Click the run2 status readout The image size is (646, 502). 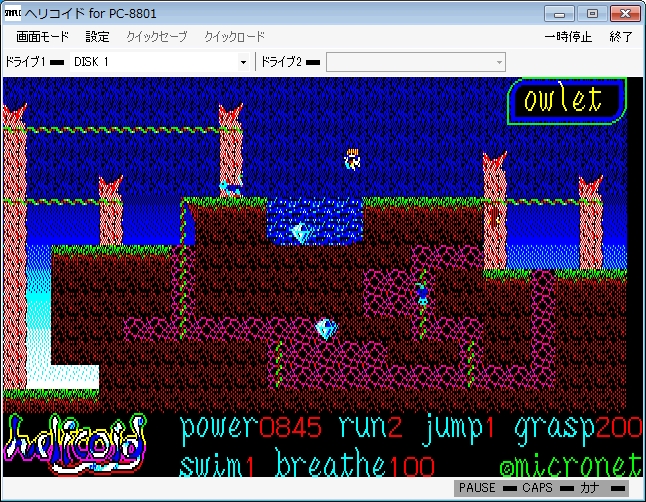[x=370, y=428]
